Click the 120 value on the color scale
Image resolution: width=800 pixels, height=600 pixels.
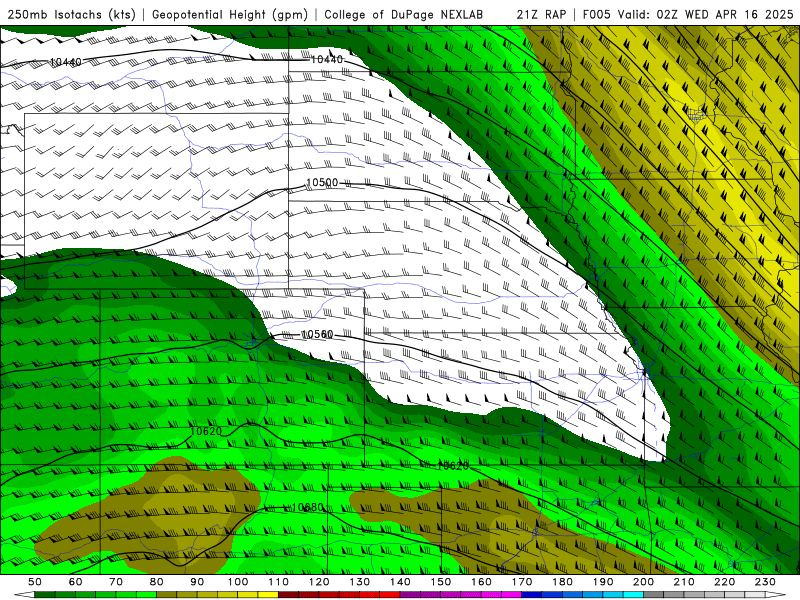(319, 582)
